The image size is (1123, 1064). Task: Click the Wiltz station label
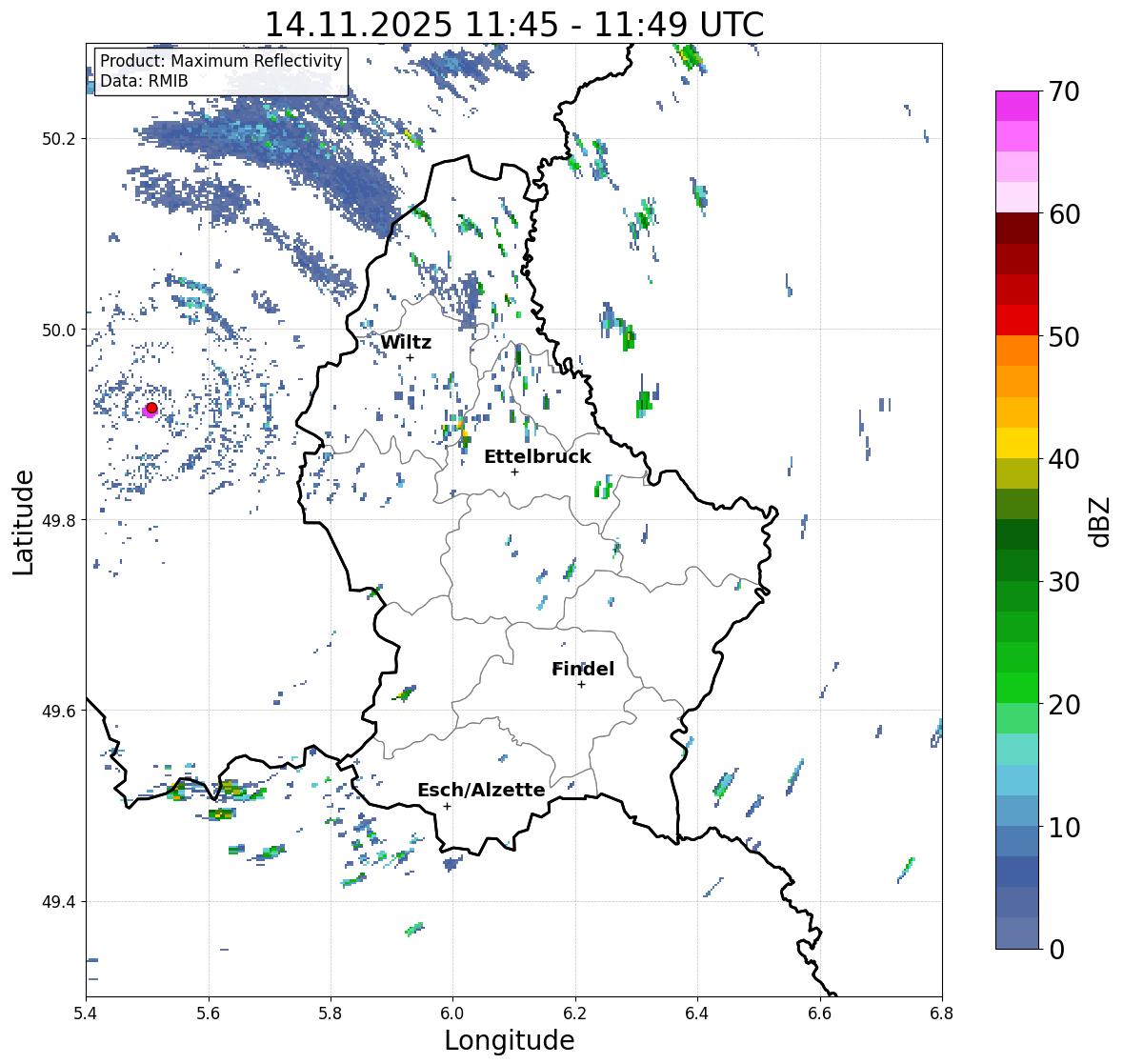pyautogui.click(x=406, y=342)
